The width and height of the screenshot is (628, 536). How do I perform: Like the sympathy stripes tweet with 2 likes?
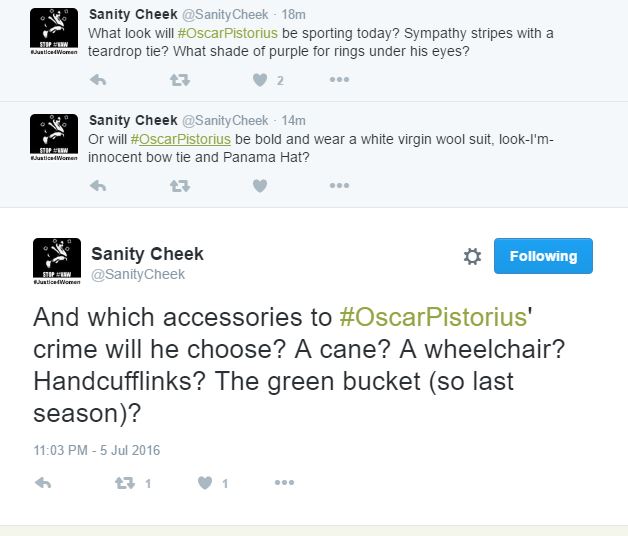(260, 80)
